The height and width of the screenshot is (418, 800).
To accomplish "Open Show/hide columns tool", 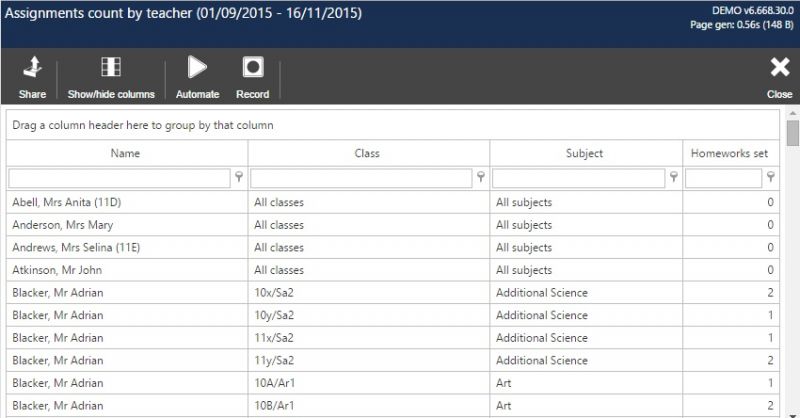I will pos(111,77).
